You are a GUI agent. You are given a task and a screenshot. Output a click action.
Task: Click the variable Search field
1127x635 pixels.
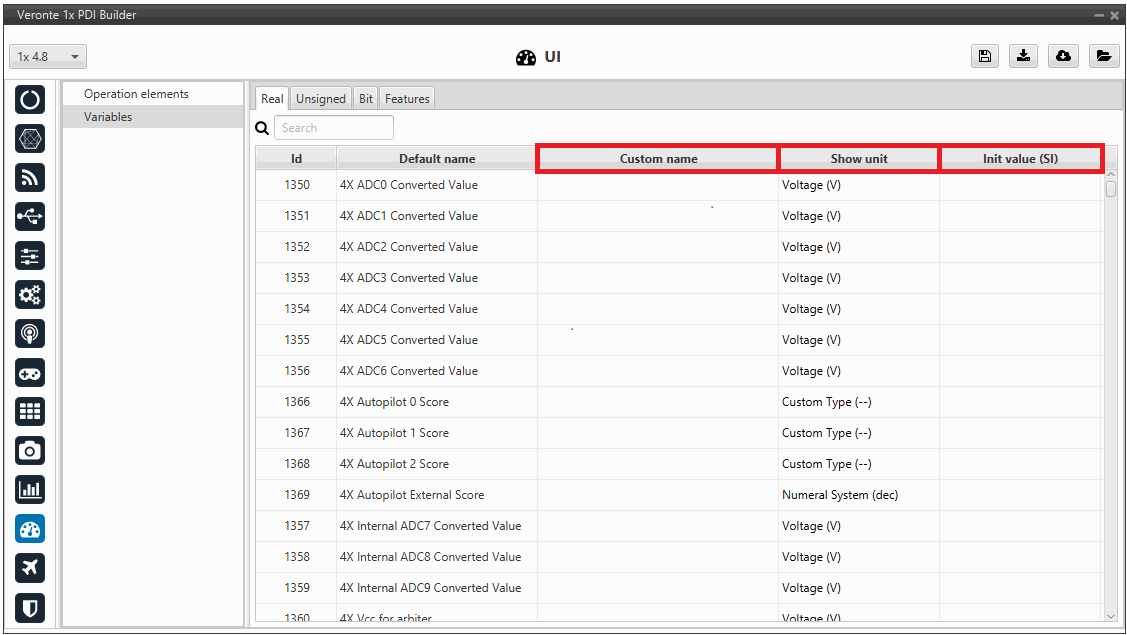[334, 128]
